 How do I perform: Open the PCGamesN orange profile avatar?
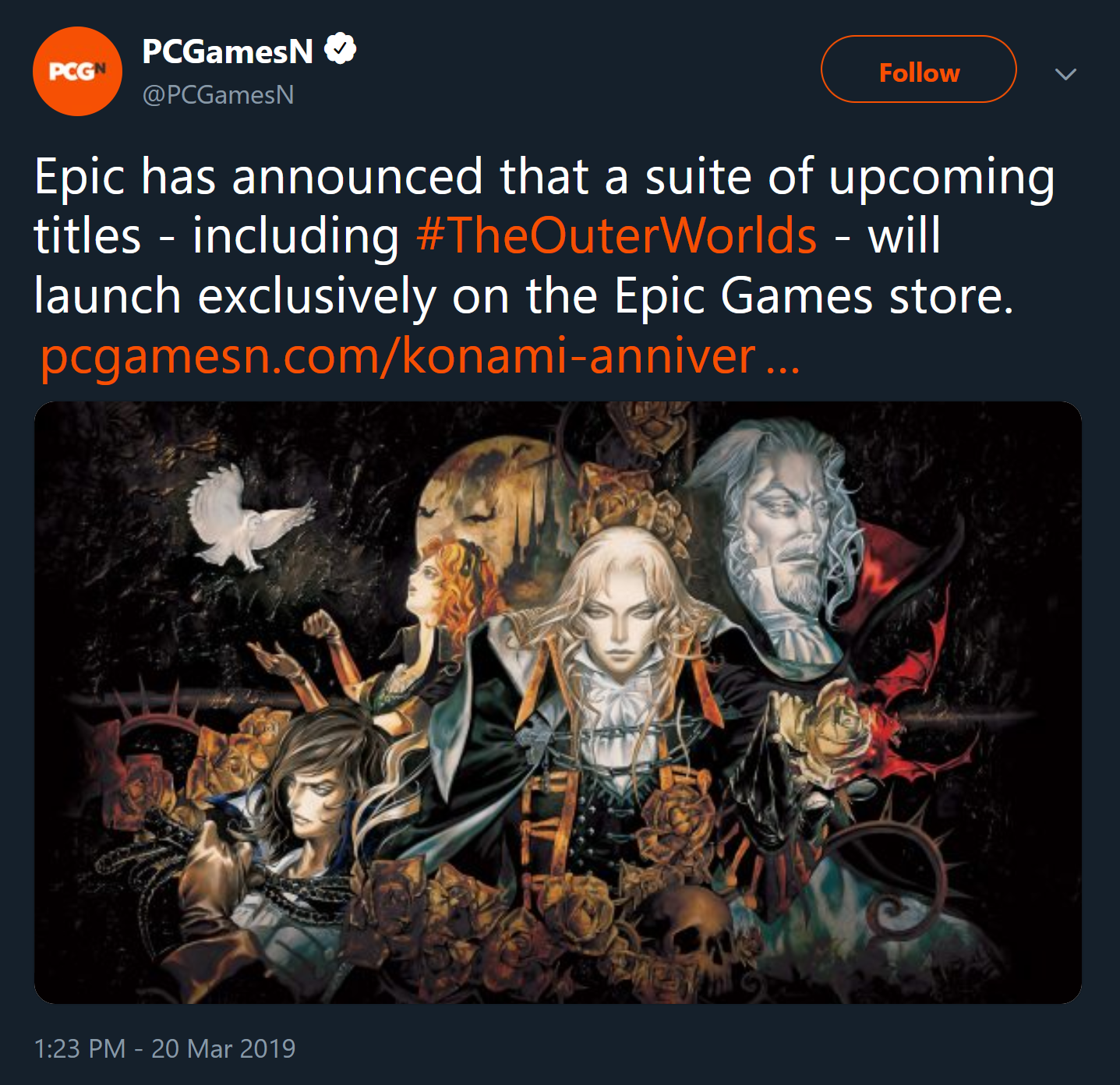pos(77,71)
